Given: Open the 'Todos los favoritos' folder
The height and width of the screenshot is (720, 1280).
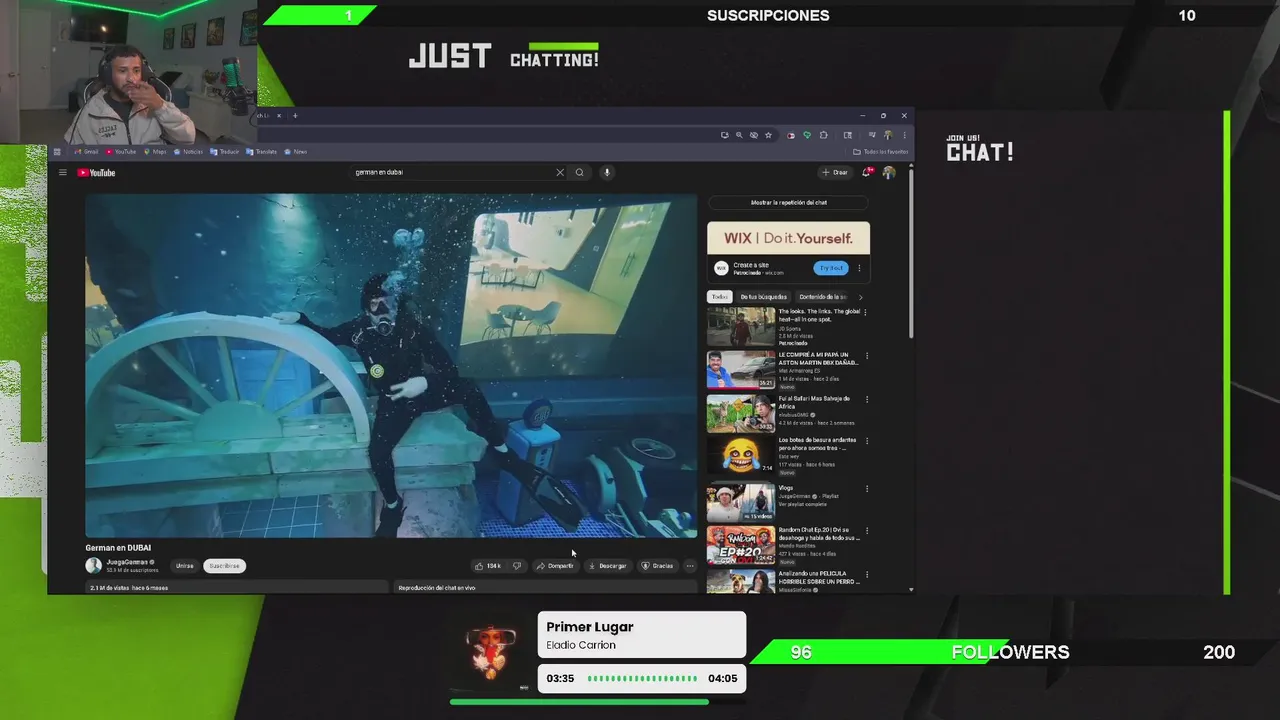Looking at the screenshot, I should point(881,152).
